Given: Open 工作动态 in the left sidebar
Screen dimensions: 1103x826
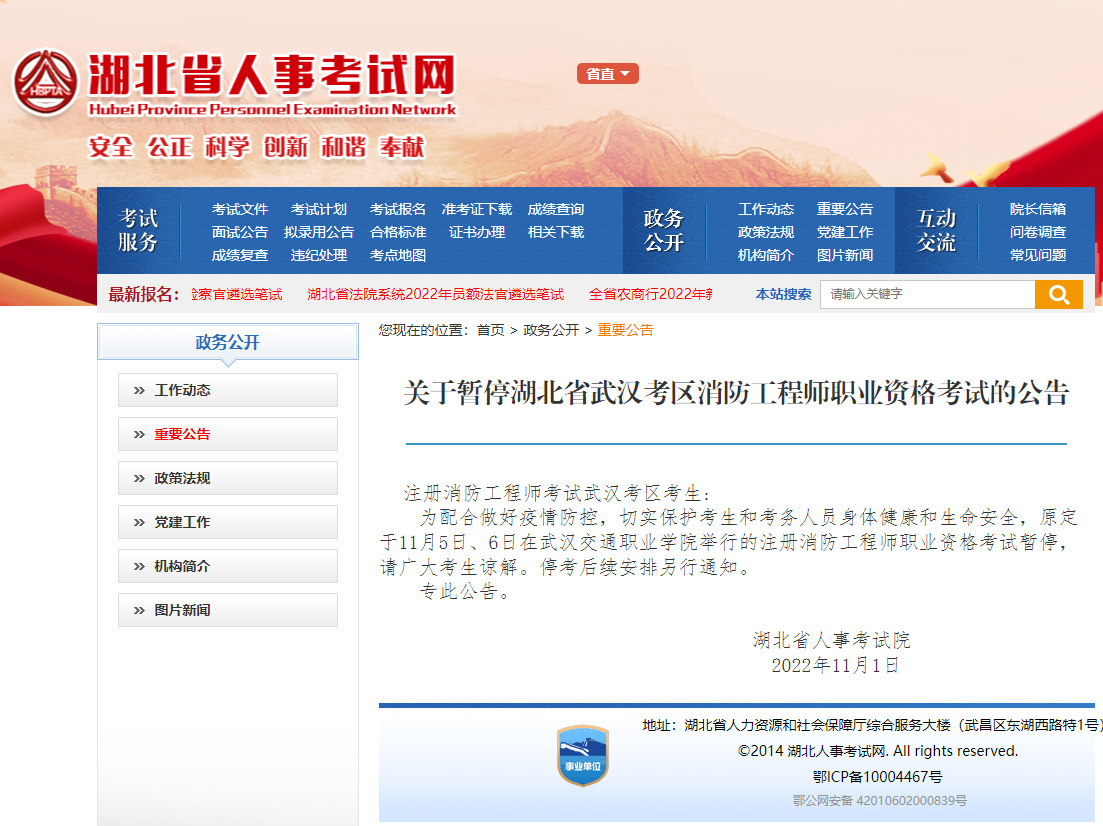Looking at the screenshot, I should pyautogui.click(x=228, y=390).
